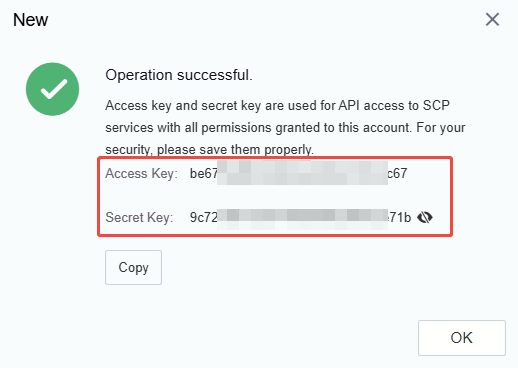Click the word API in description

point(349,105)
